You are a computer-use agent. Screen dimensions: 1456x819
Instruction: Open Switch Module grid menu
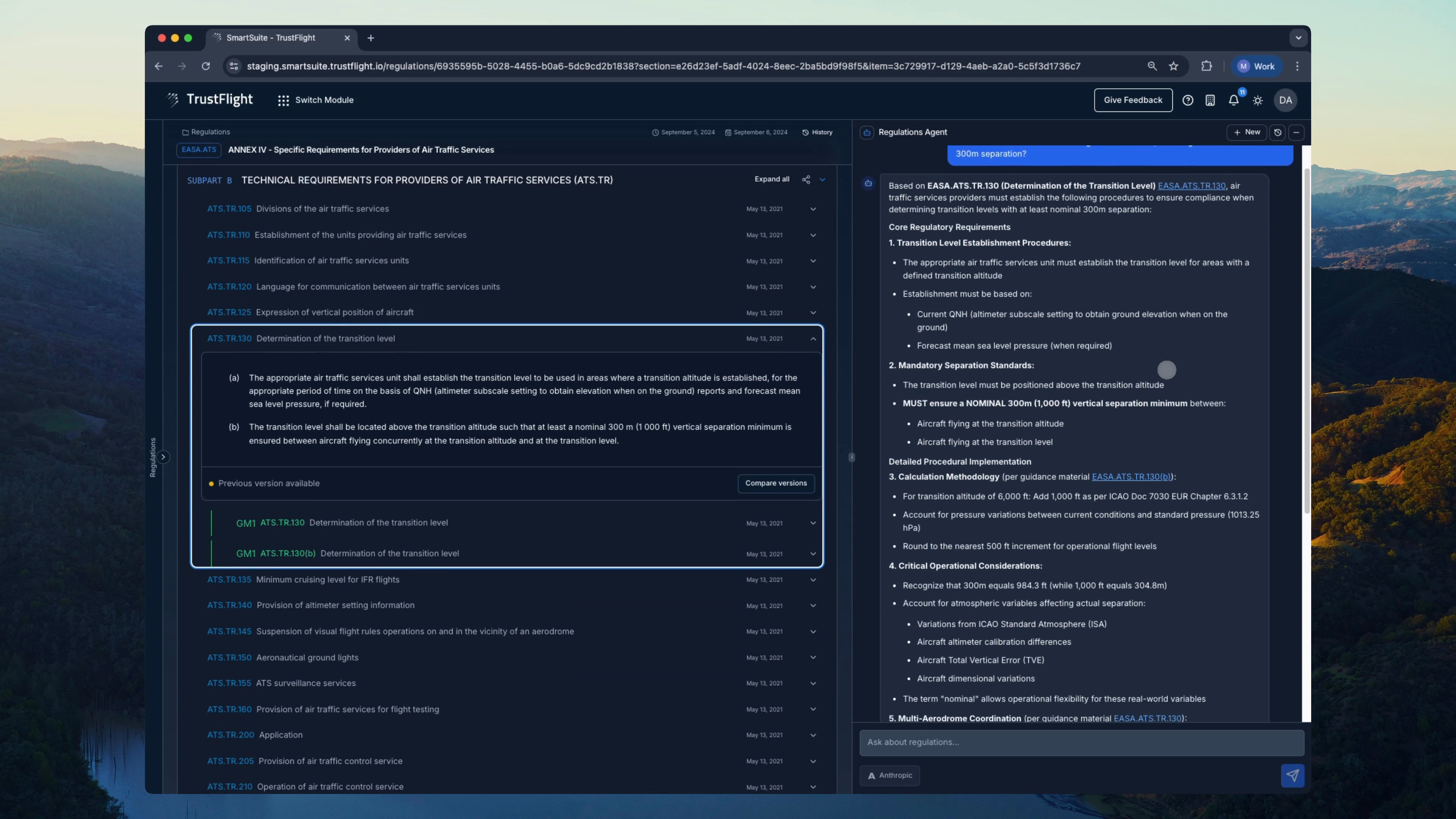pyautogui.click(x=283, y=100)
